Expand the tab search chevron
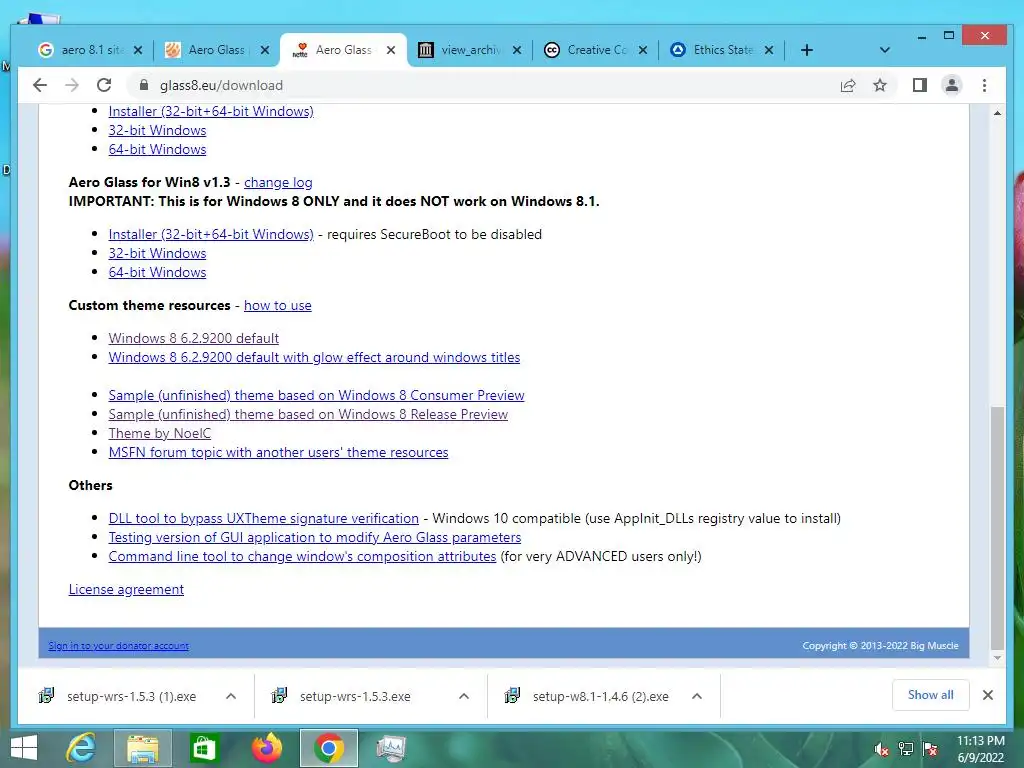The width and height of the screenshot is (1024, 768). coord(884,50)
